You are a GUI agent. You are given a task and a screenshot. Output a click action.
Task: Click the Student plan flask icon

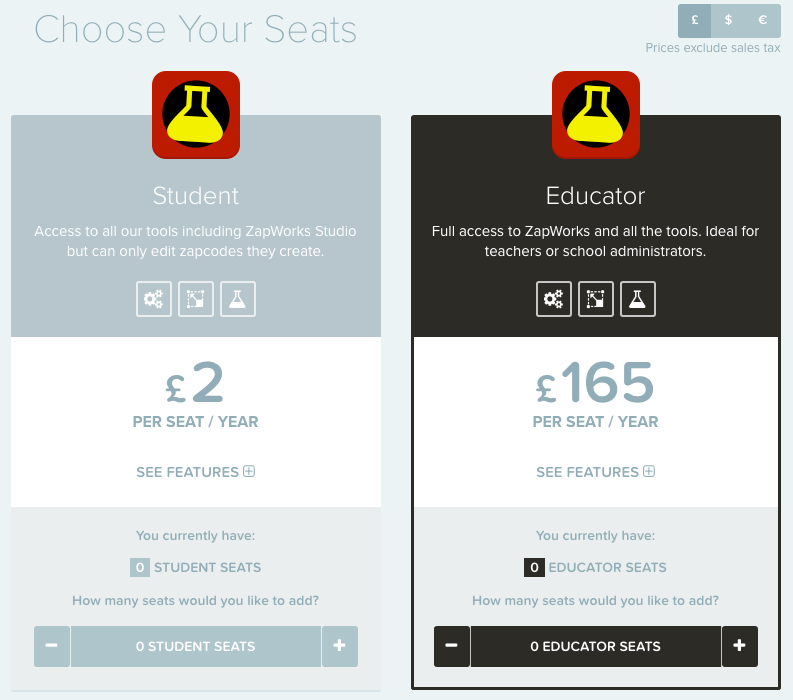coord(238,299)
